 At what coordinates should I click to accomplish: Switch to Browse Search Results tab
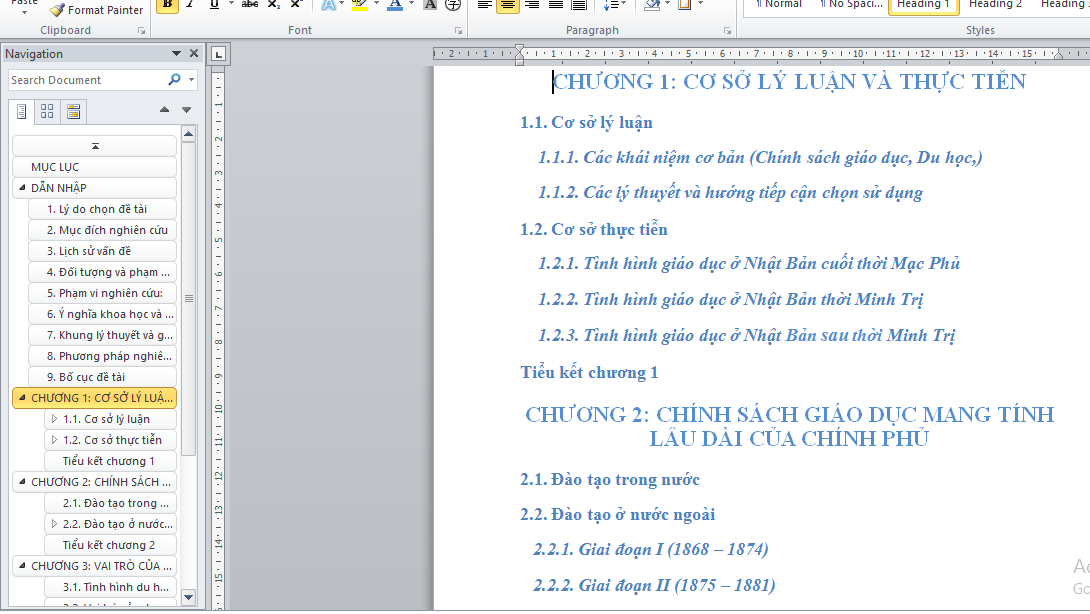(x=73, y=111)
